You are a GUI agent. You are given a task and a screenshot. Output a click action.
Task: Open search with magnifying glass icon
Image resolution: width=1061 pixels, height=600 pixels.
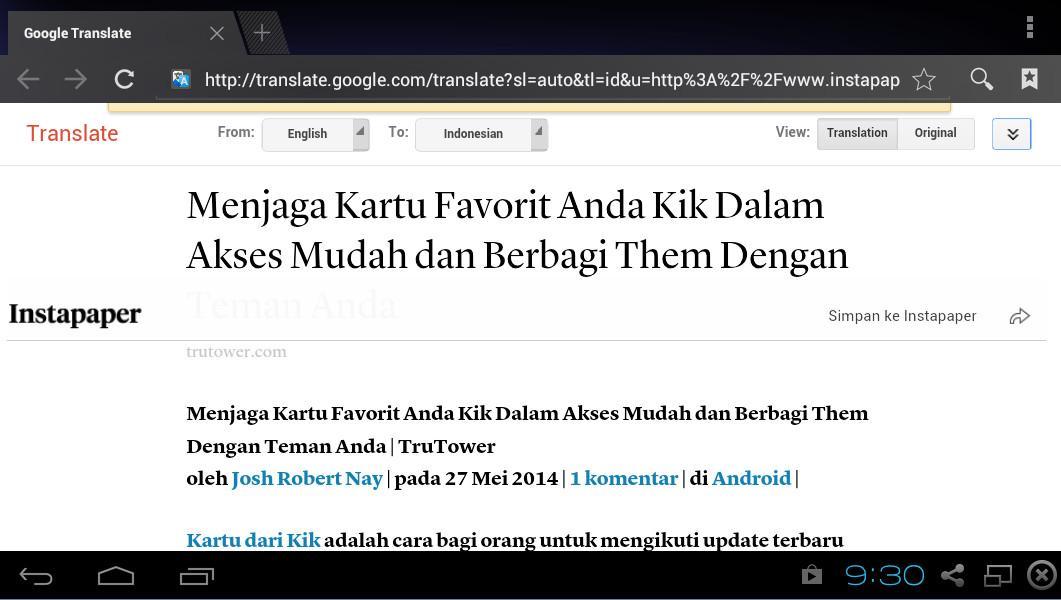(981, 79)
